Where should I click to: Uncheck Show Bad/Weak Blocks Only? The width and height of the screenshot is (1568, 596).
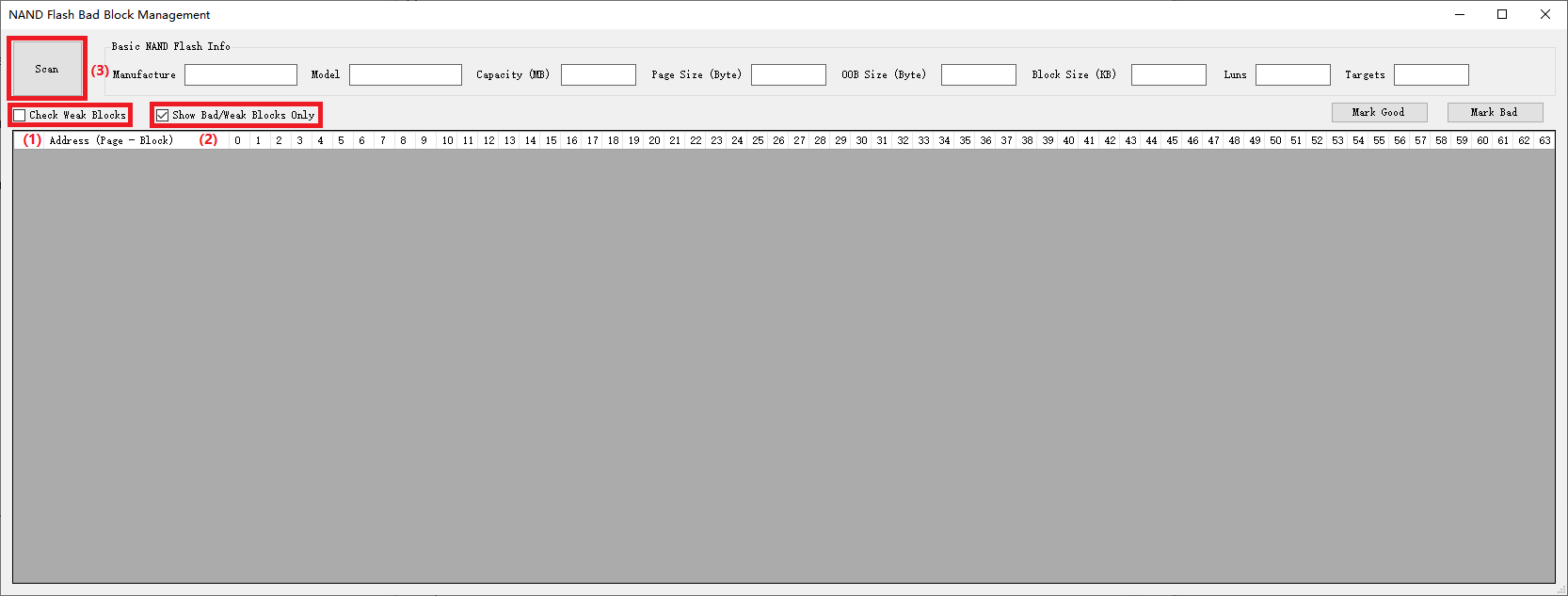point(163,115)
